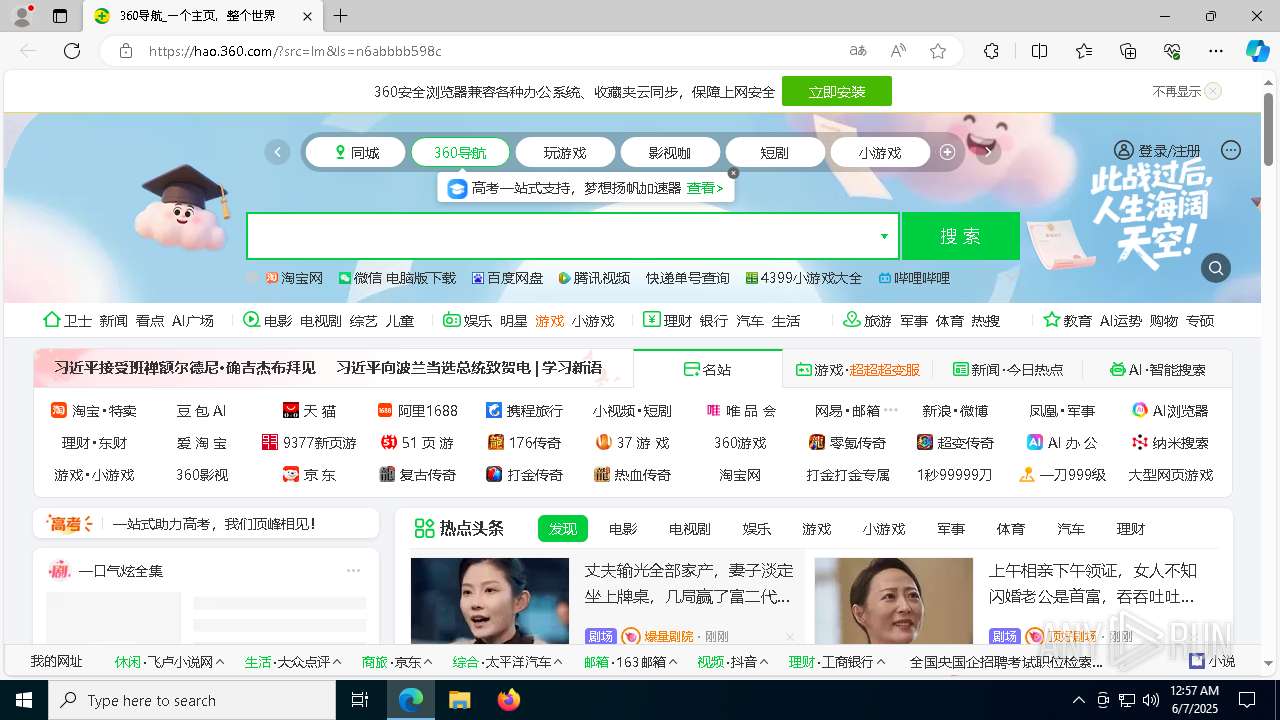Expand the 休闲·飞卢小说网 bottom menu

(x=169, y=661)
